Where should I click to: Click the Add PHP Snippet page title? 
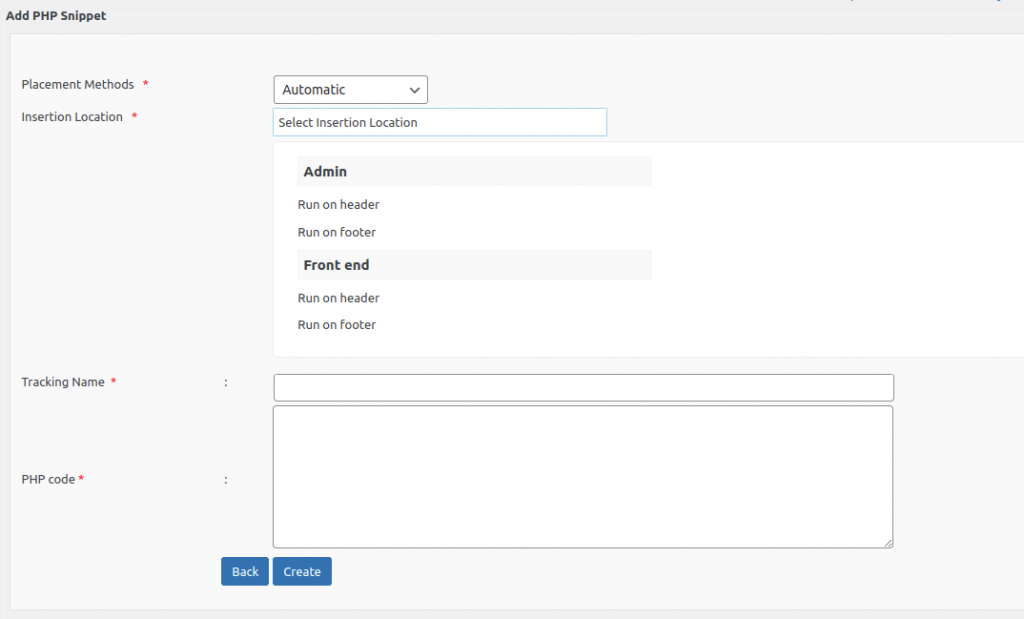(x=55, y=15)
